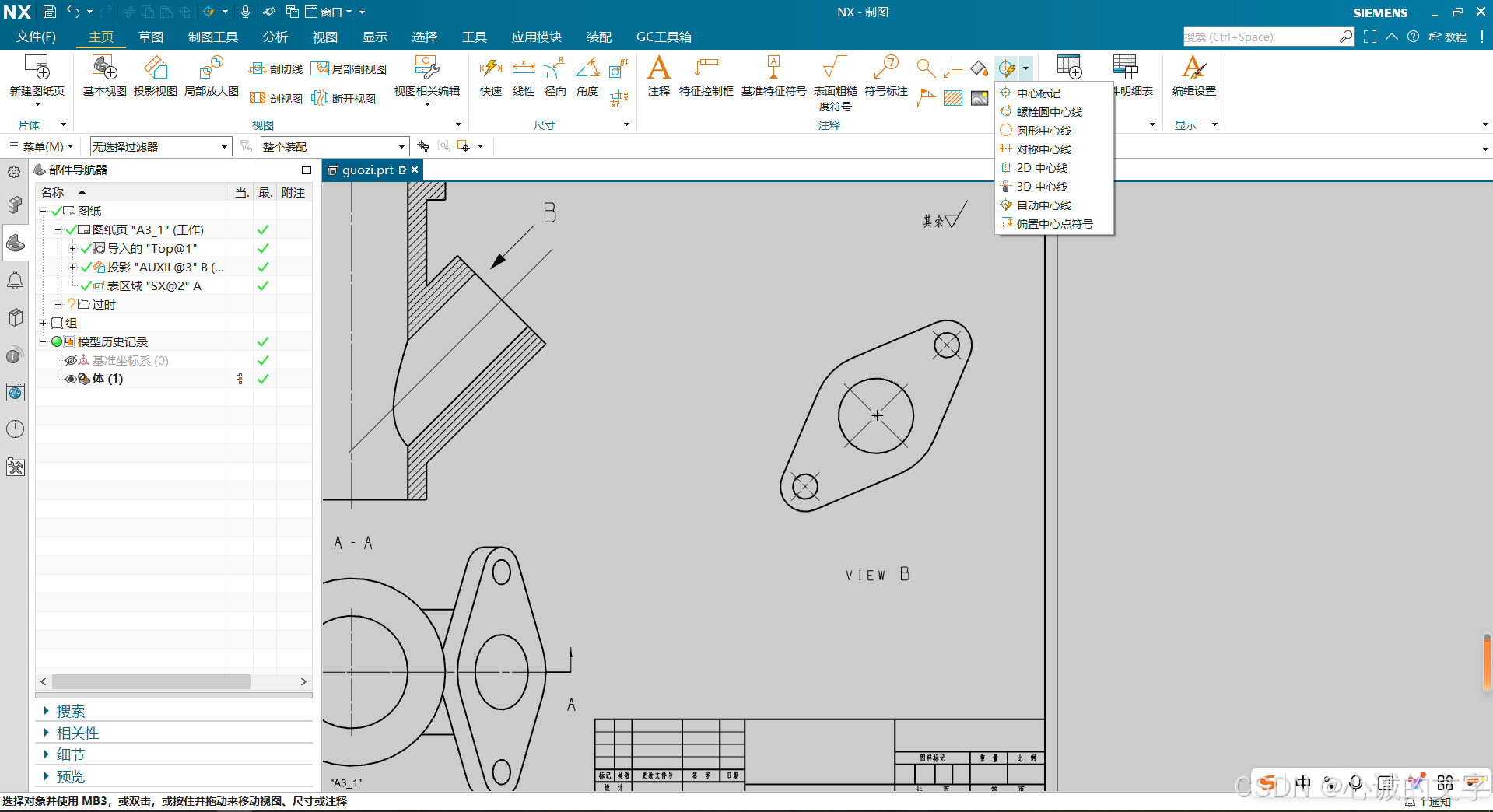Click the Section Line (剖切线) tool
Screen dimensions: 1493x812
pos(275,69)
